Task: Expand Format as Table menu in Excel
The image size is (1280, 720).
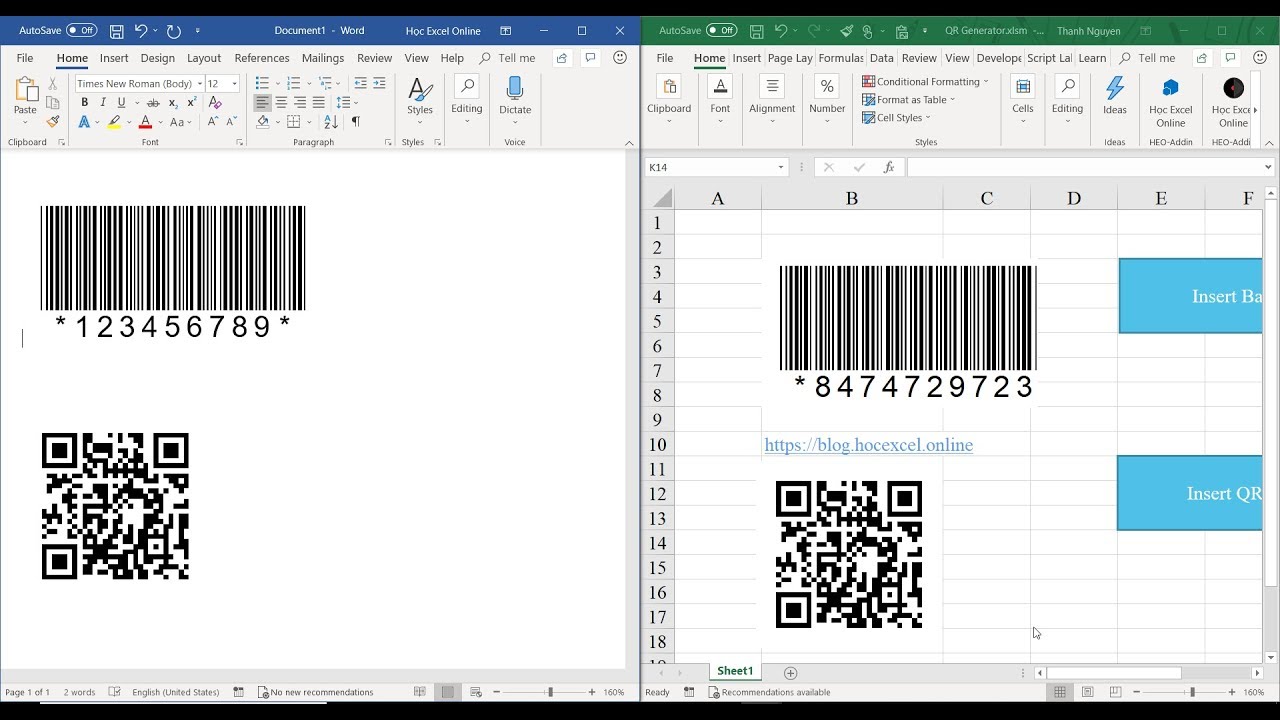Action: (x=909, y=100)
